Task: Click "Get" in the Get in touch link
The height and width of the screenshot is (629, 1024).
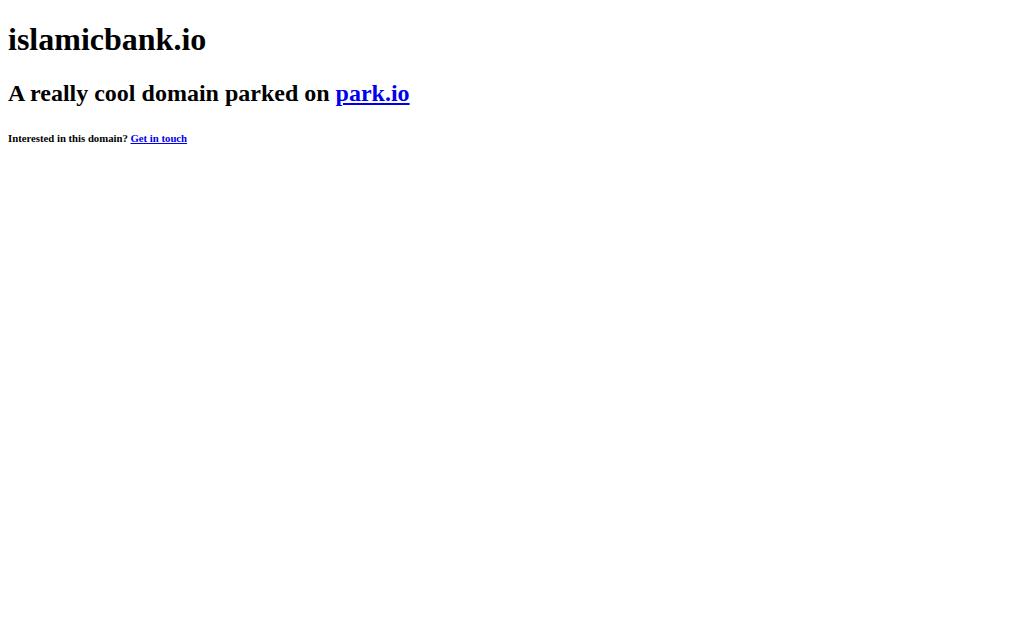Action: (138, 138)
